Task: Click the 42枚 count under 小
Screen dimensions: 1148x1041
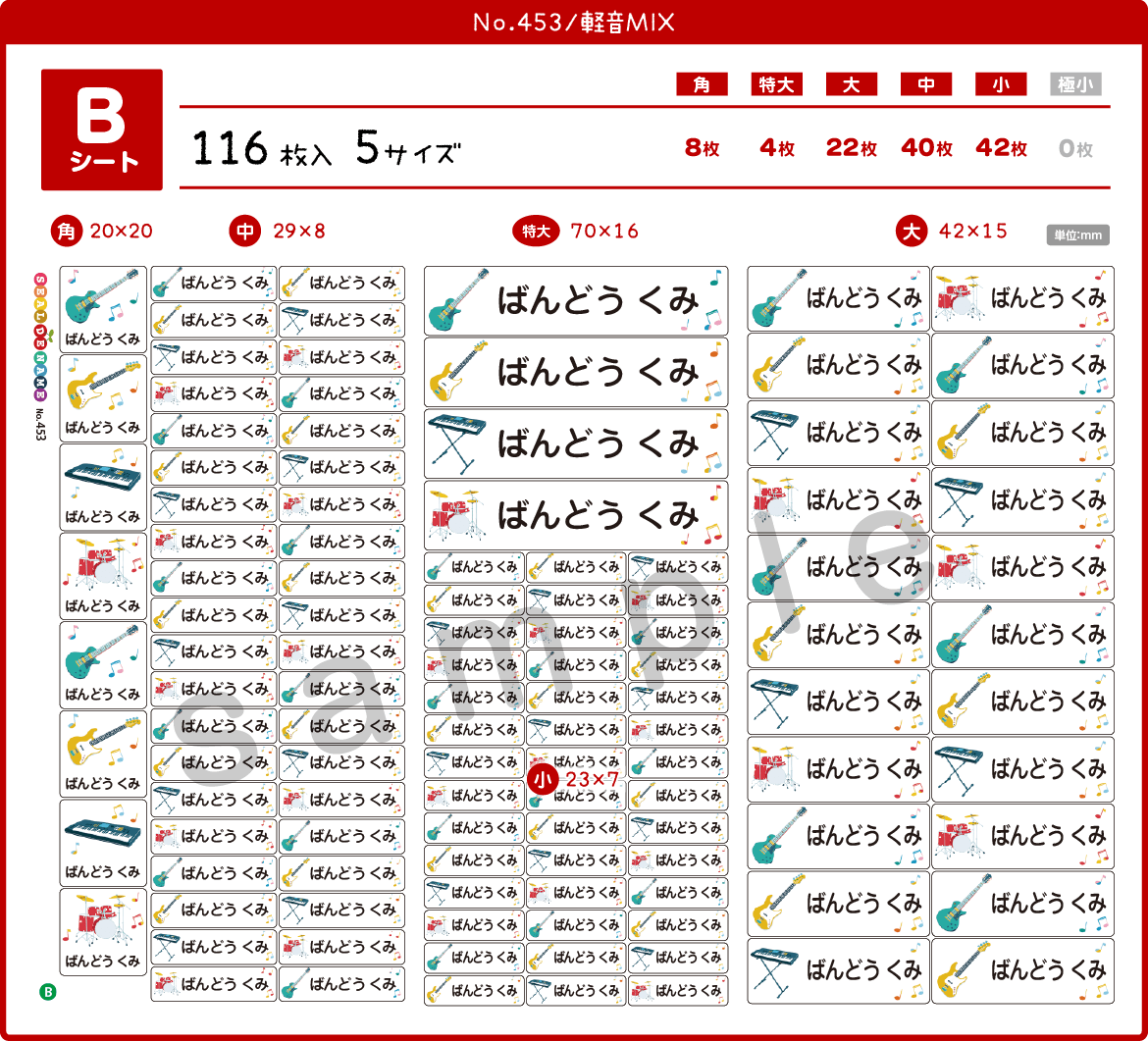Action: (1002, 148)
